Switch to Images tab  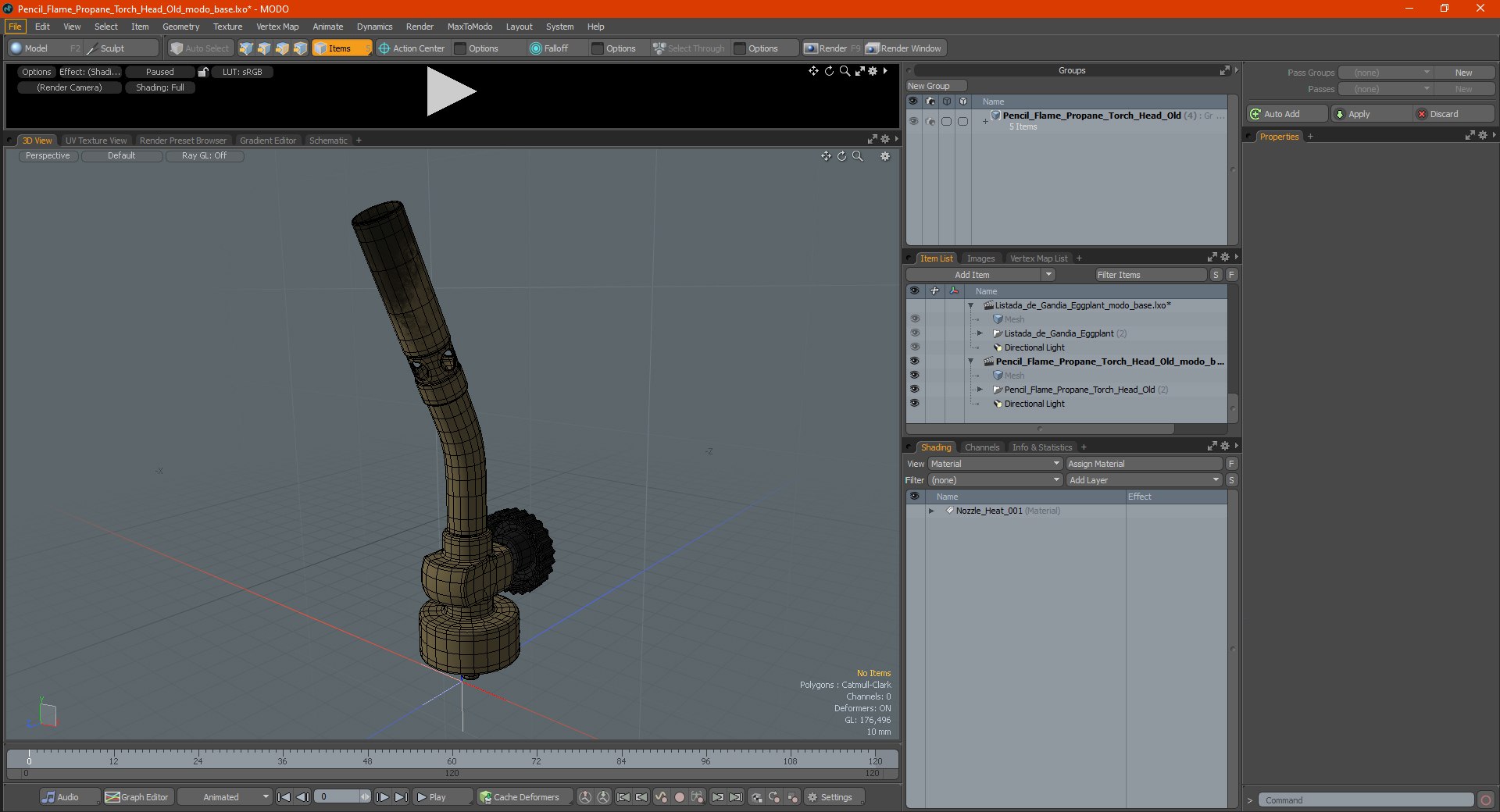(x=980, y=258)
